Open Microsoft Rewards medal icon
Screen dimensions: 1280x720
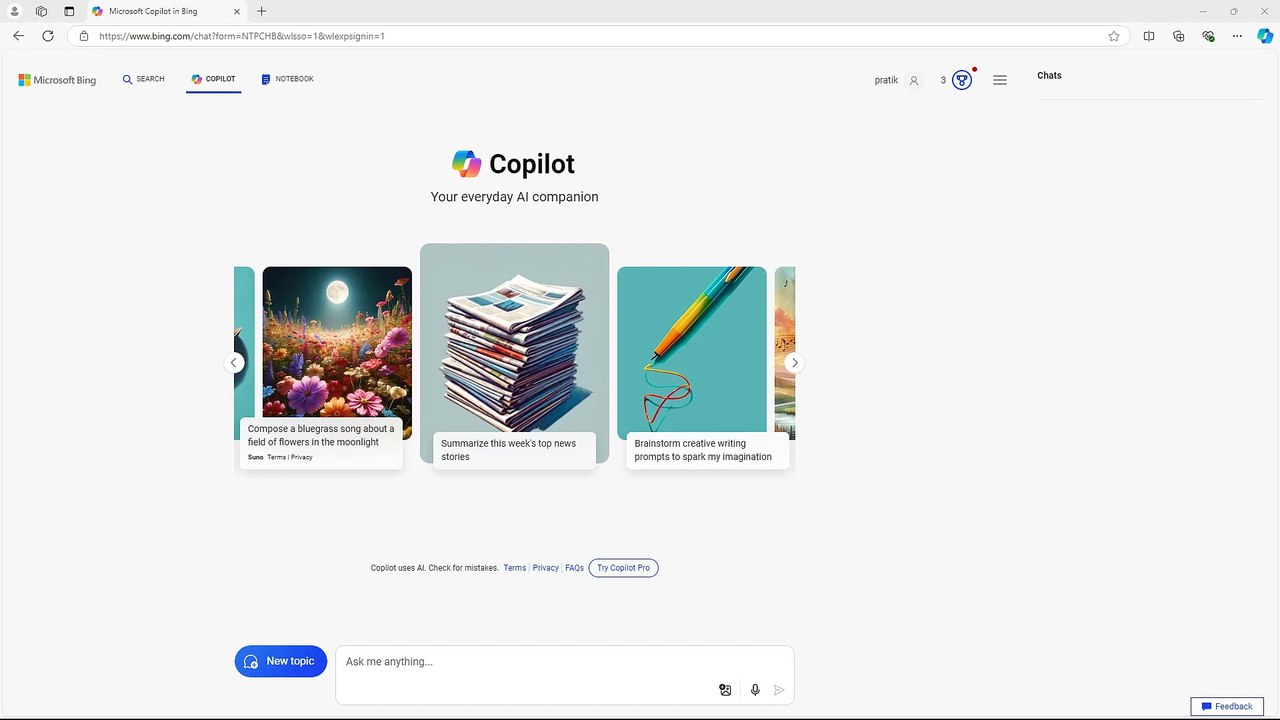coord(962,80)
